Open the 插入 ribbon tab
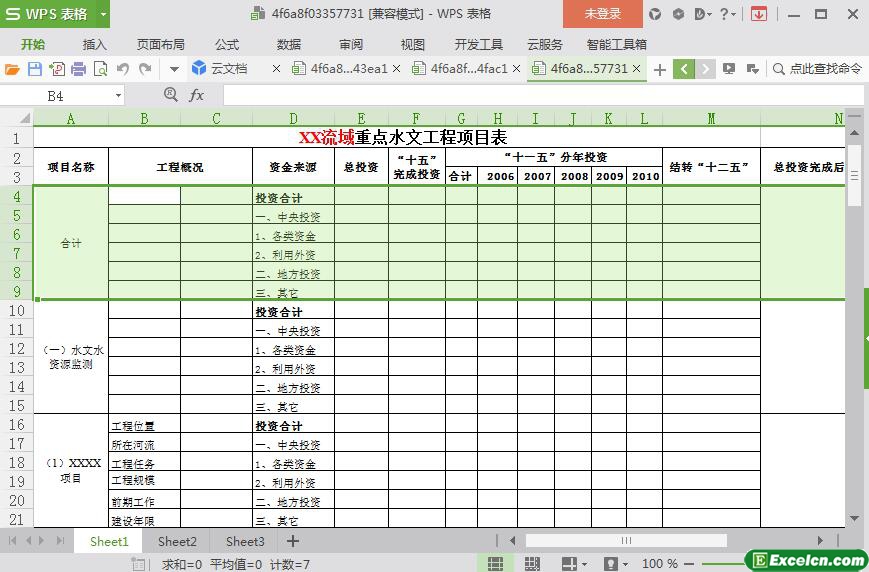The width and height of the screenshot is (869, 572). [x=94, y=44]
